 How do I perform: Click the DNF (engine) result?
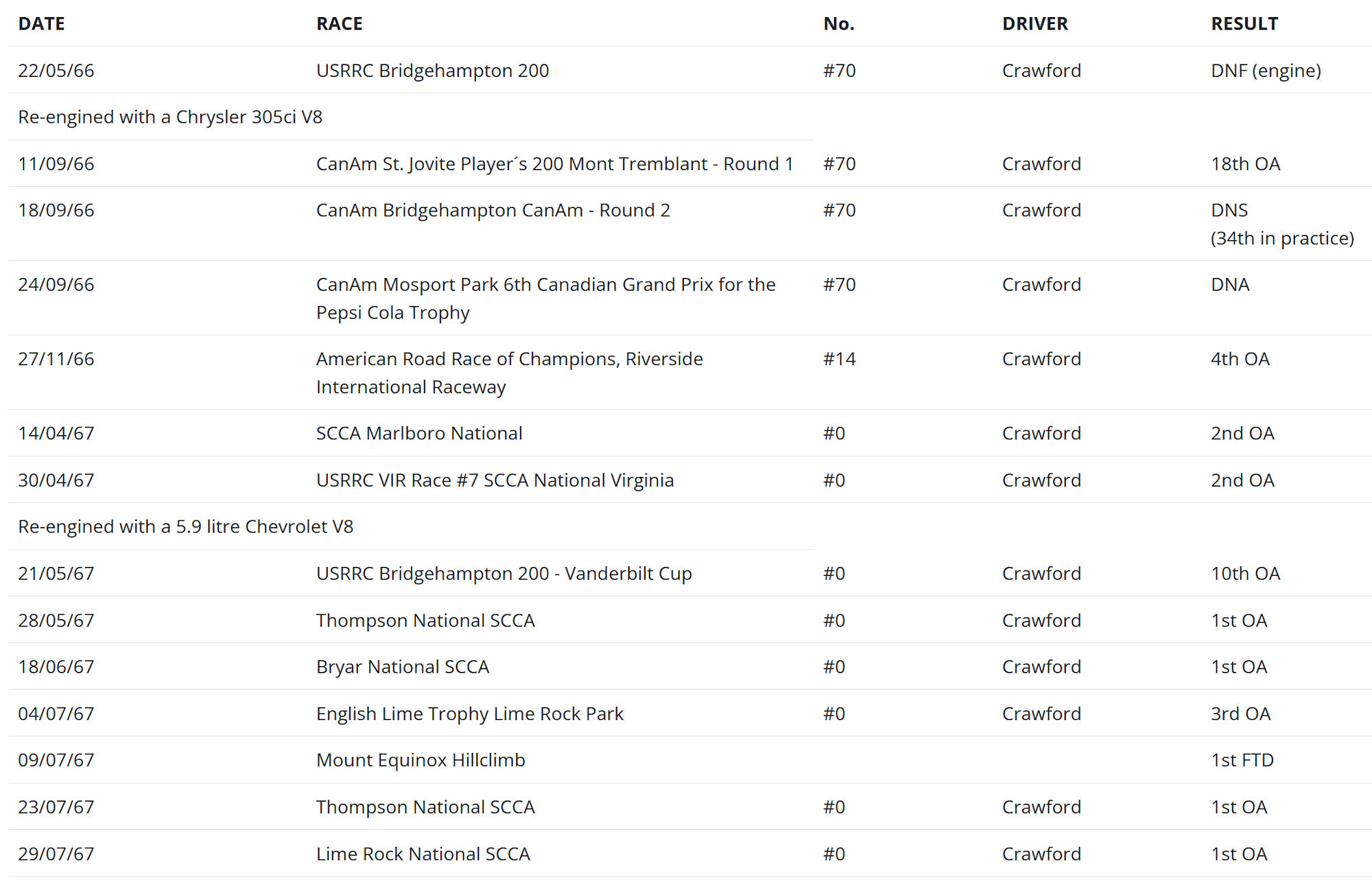pos(1266,71)
